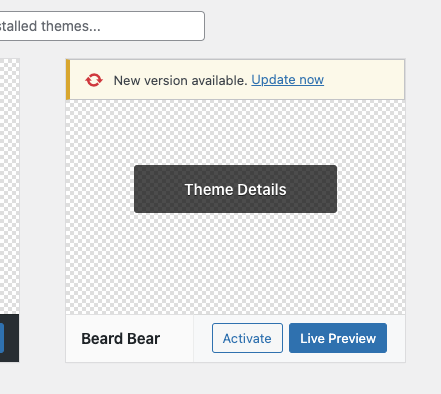
Task: Click the New version available notice text
Action: coord(180,80)
